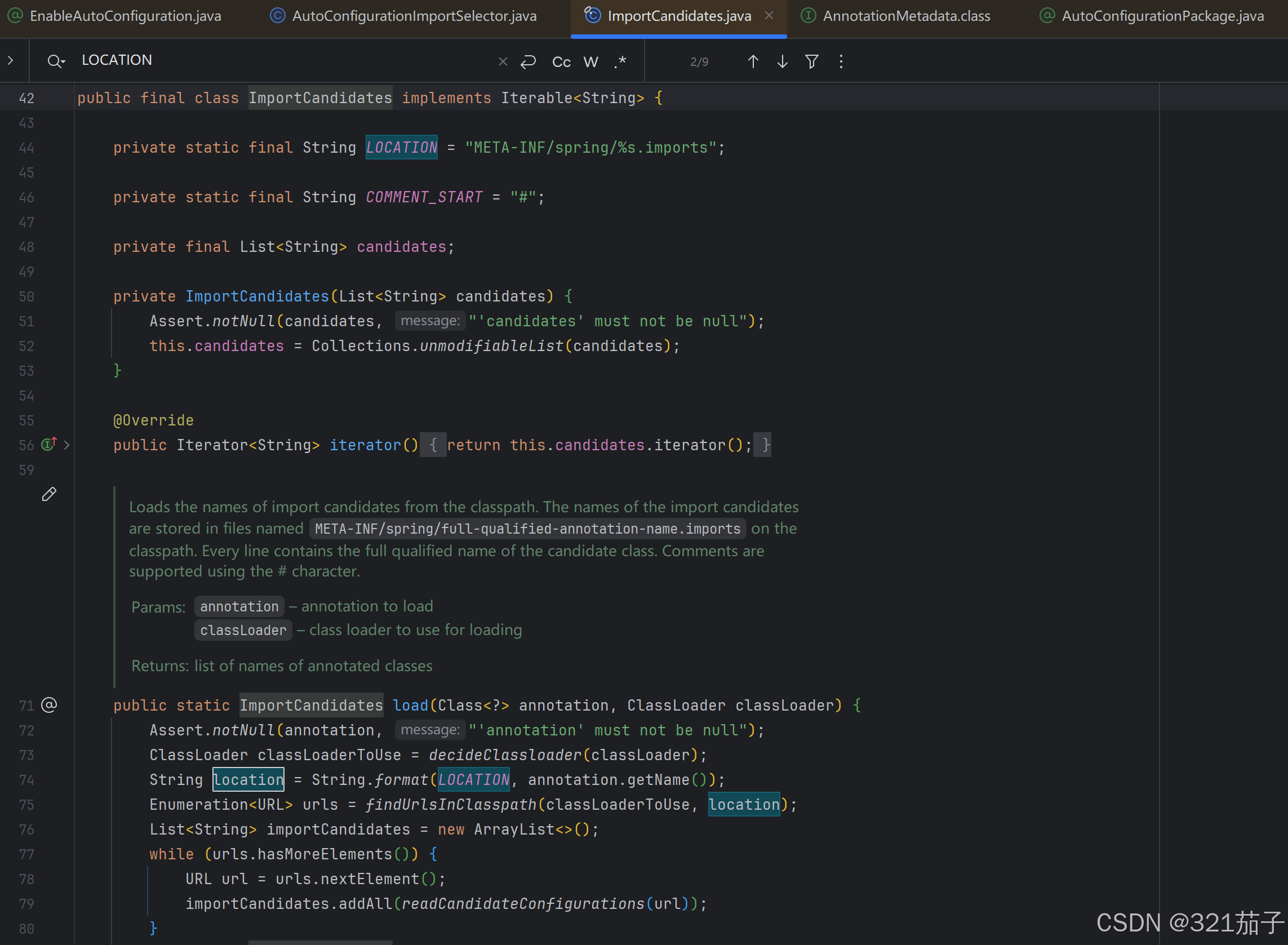Go to previous search occurrence arrow
This screenshot has width=1288, height=945.
pos(753,61)
